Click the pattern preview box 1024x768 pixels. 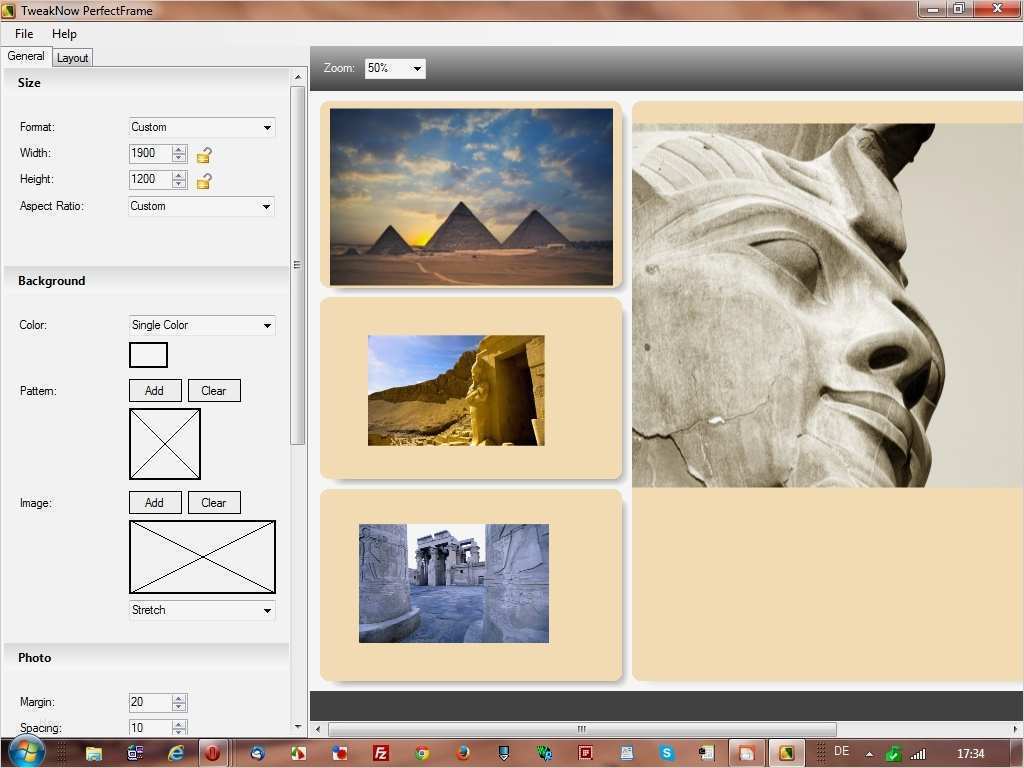165,444
